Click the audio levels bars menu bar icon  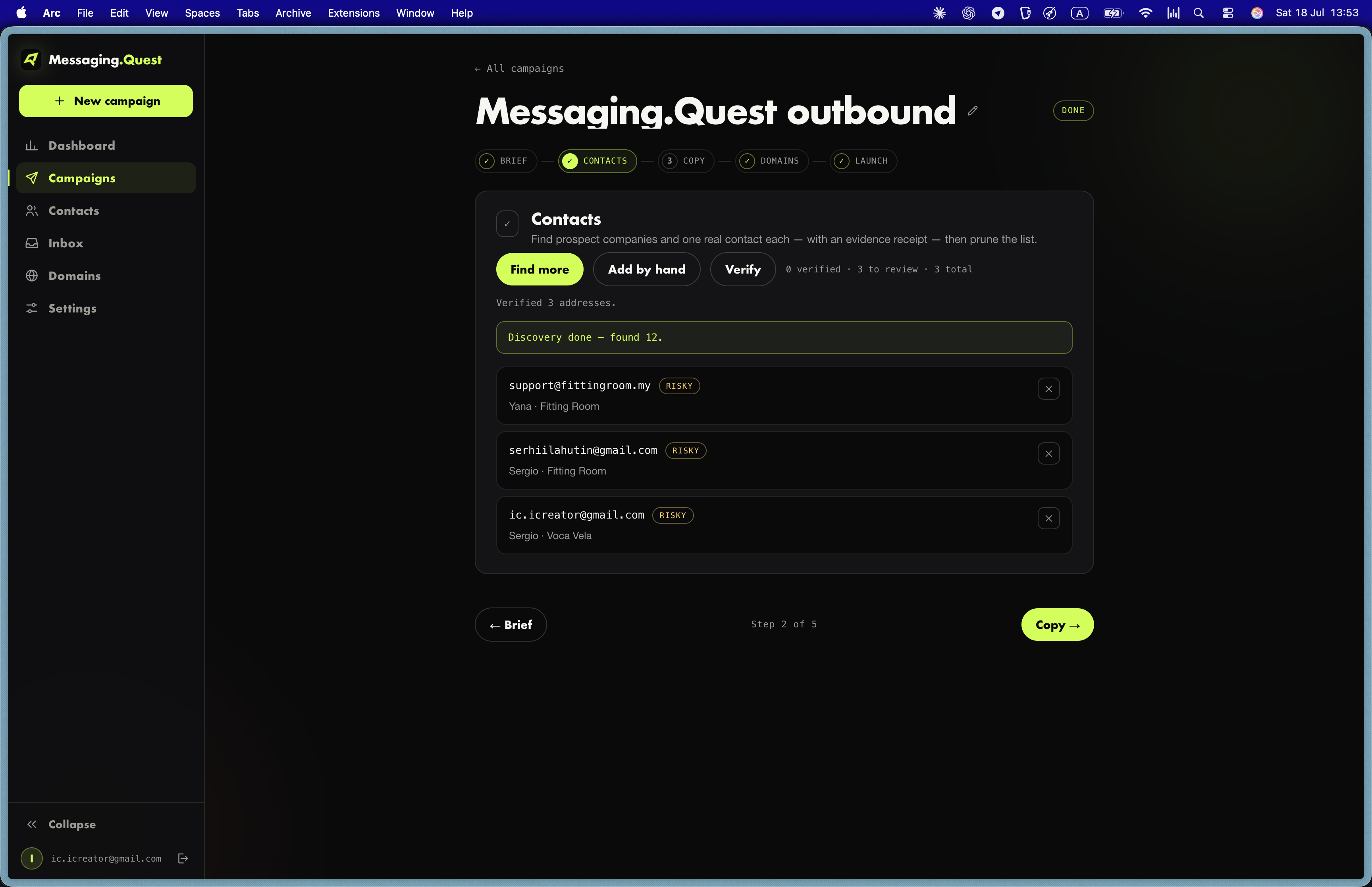coord(1173,13)
